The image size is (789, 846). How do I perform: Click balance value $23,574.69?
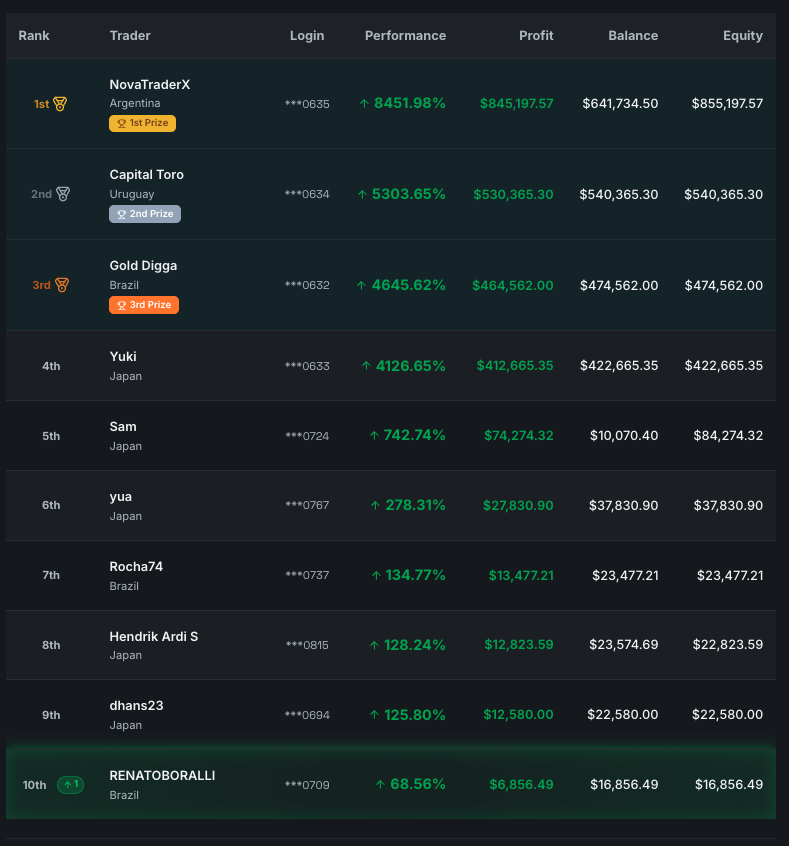[x=623, y=645]
